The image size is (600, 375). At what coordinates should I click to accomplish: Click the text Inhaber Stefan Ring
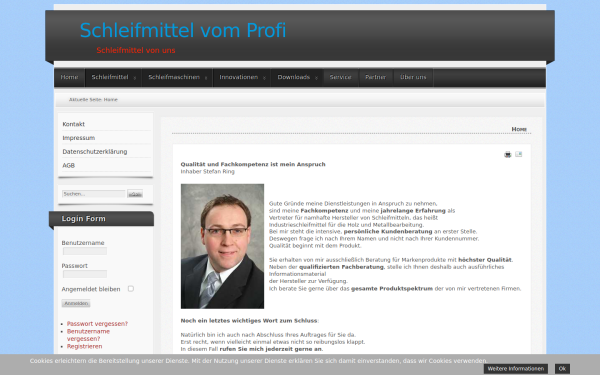pos(207,171)
